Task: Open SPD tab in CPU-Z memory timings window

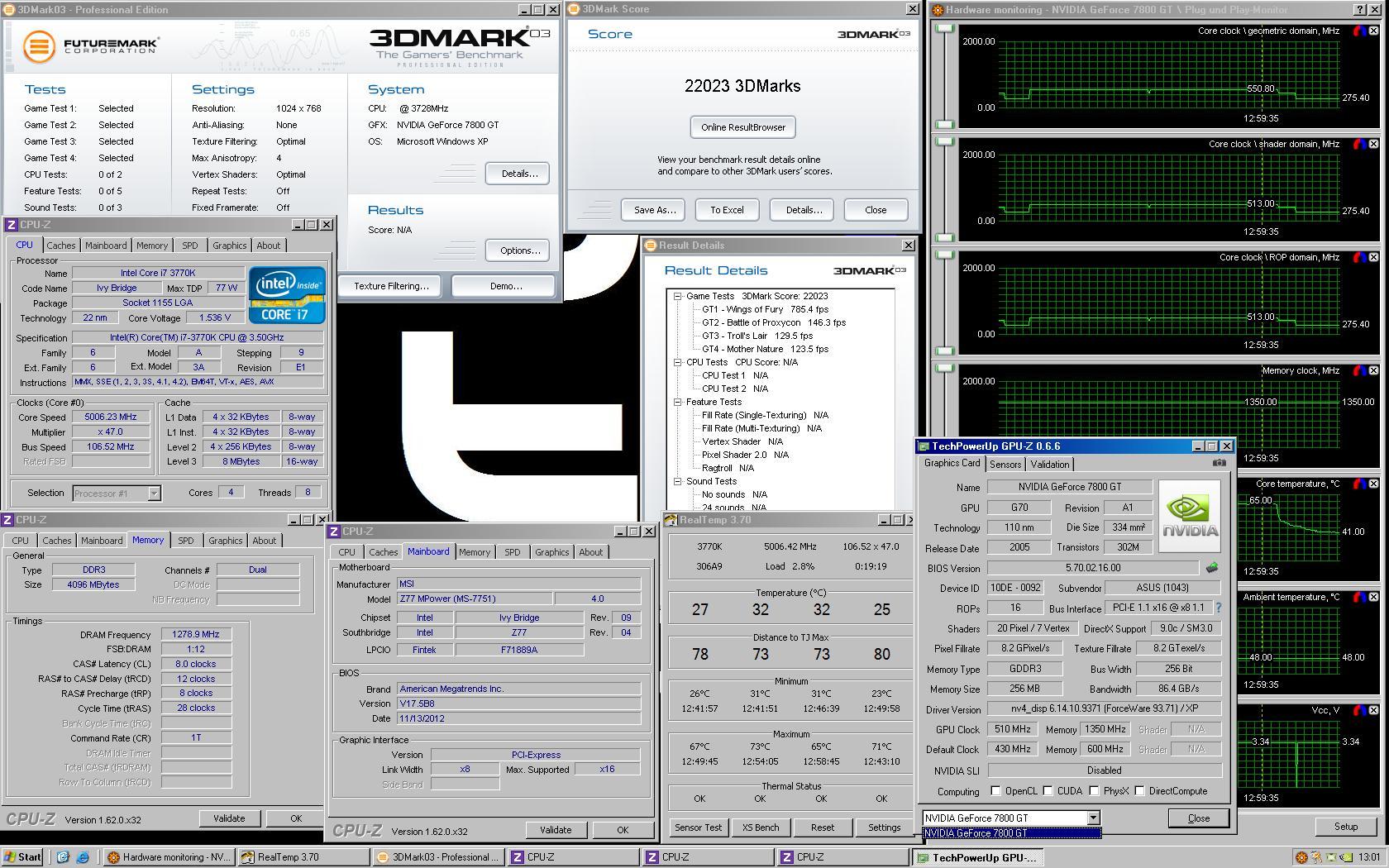Action: 186,541
